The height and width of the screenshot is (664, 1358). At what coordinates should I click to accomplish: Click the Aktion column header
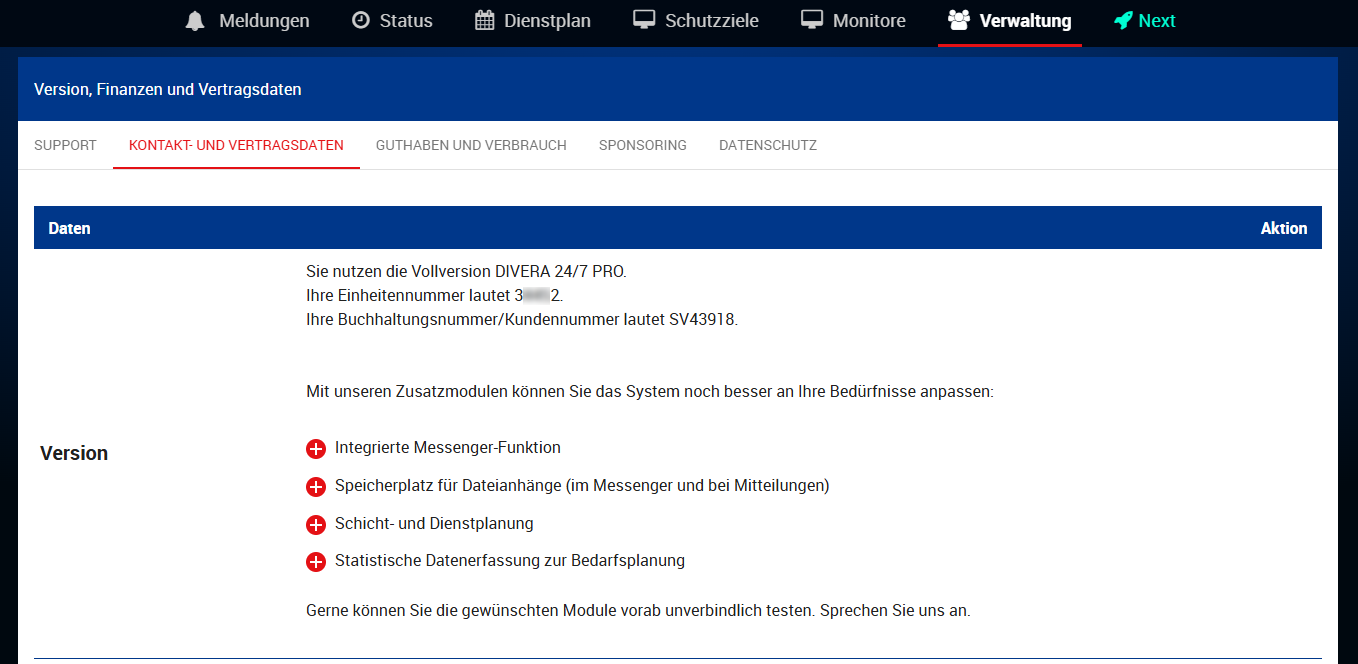click(1284, 228)
